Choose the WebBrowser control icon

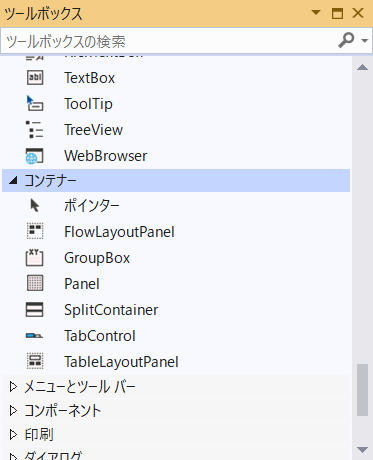coord(35,156)
